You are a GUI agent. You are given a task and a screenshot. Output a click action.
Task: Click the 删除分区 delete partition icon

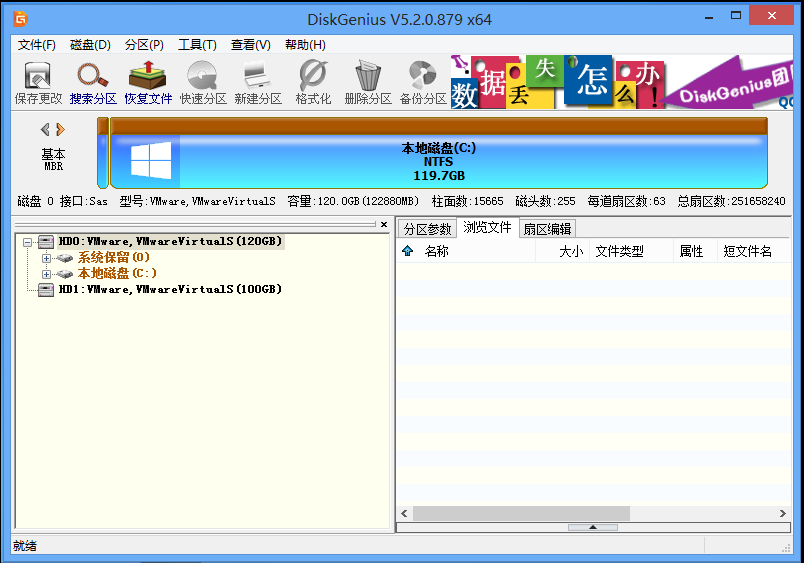(x=368, y=83)
